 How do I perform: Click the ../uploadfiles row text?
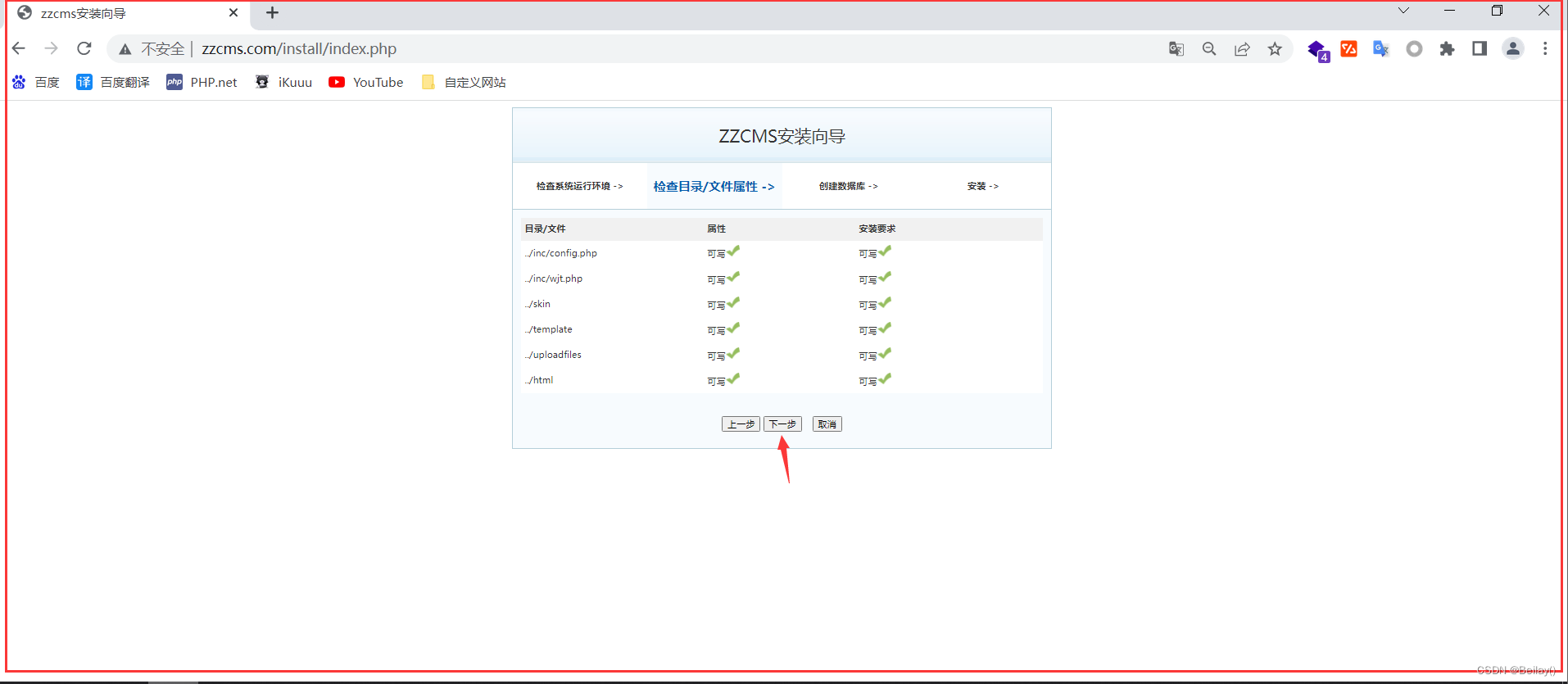coord(553,355)
